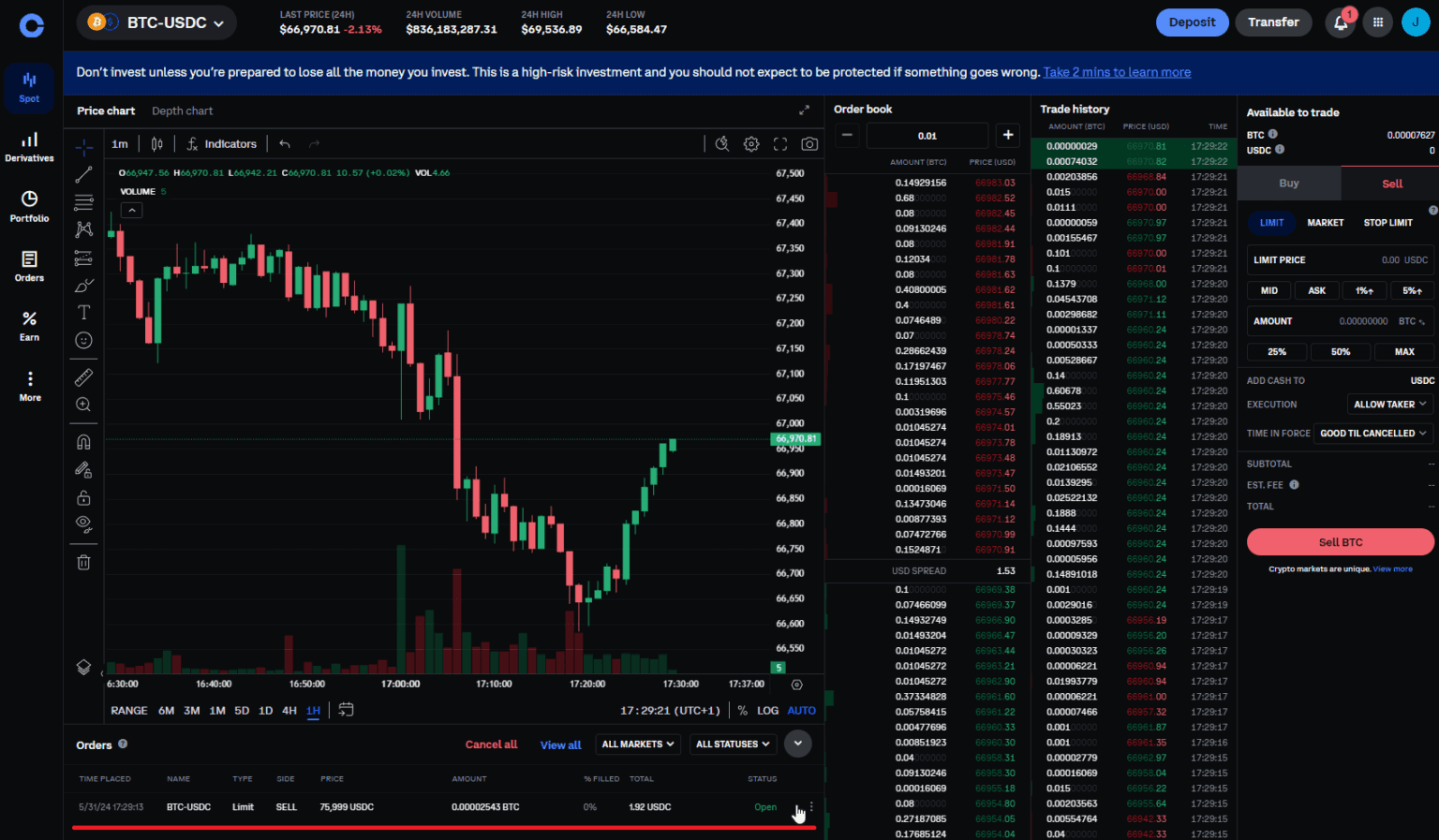Open the Derivatives section
The height and width of the screenshot is (840, 1439).
click(x=30, y=147)
